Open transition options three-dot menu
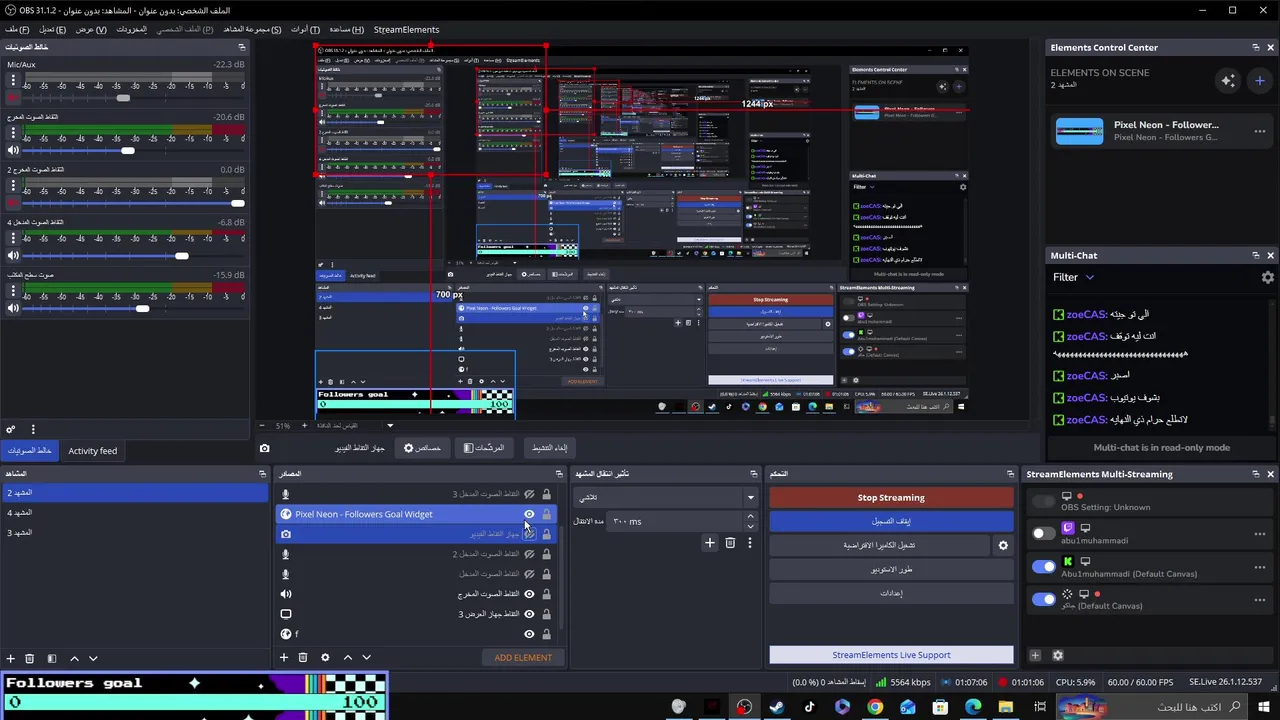Viewport: 1280px width, 720px height. 750,543
